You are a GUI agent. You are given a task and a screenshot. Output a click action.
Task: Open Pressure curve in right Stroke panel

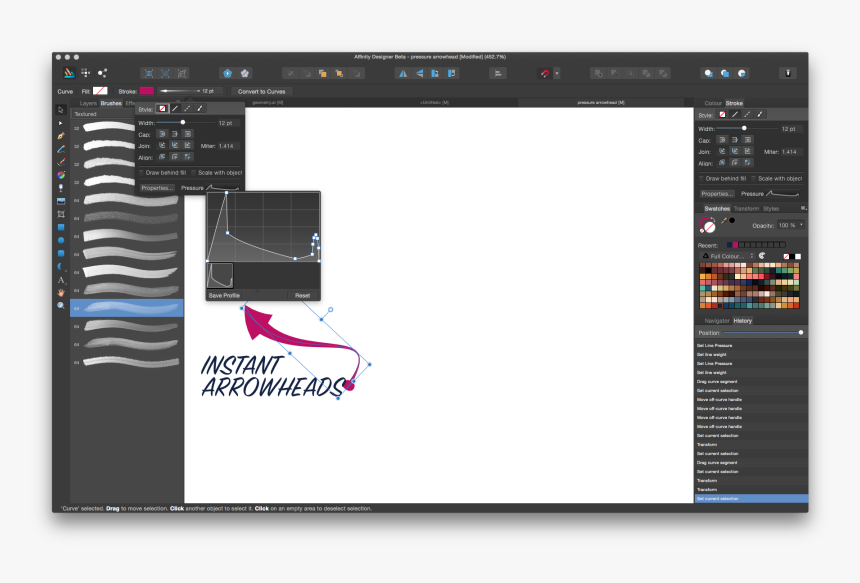click(783, 194)
